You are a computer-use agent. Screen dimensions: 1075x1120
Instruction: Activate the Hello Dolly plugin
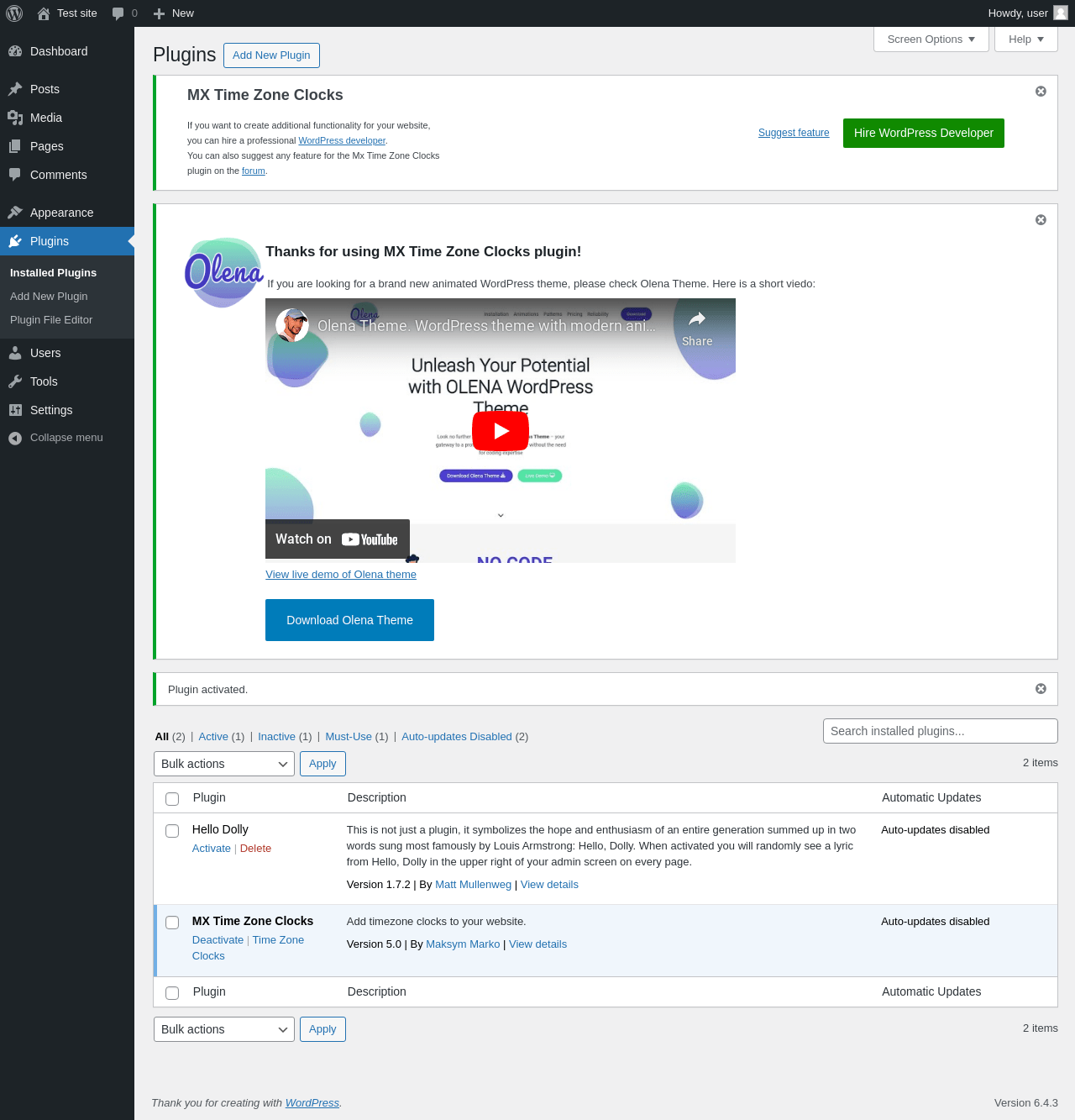pos(212,849)
